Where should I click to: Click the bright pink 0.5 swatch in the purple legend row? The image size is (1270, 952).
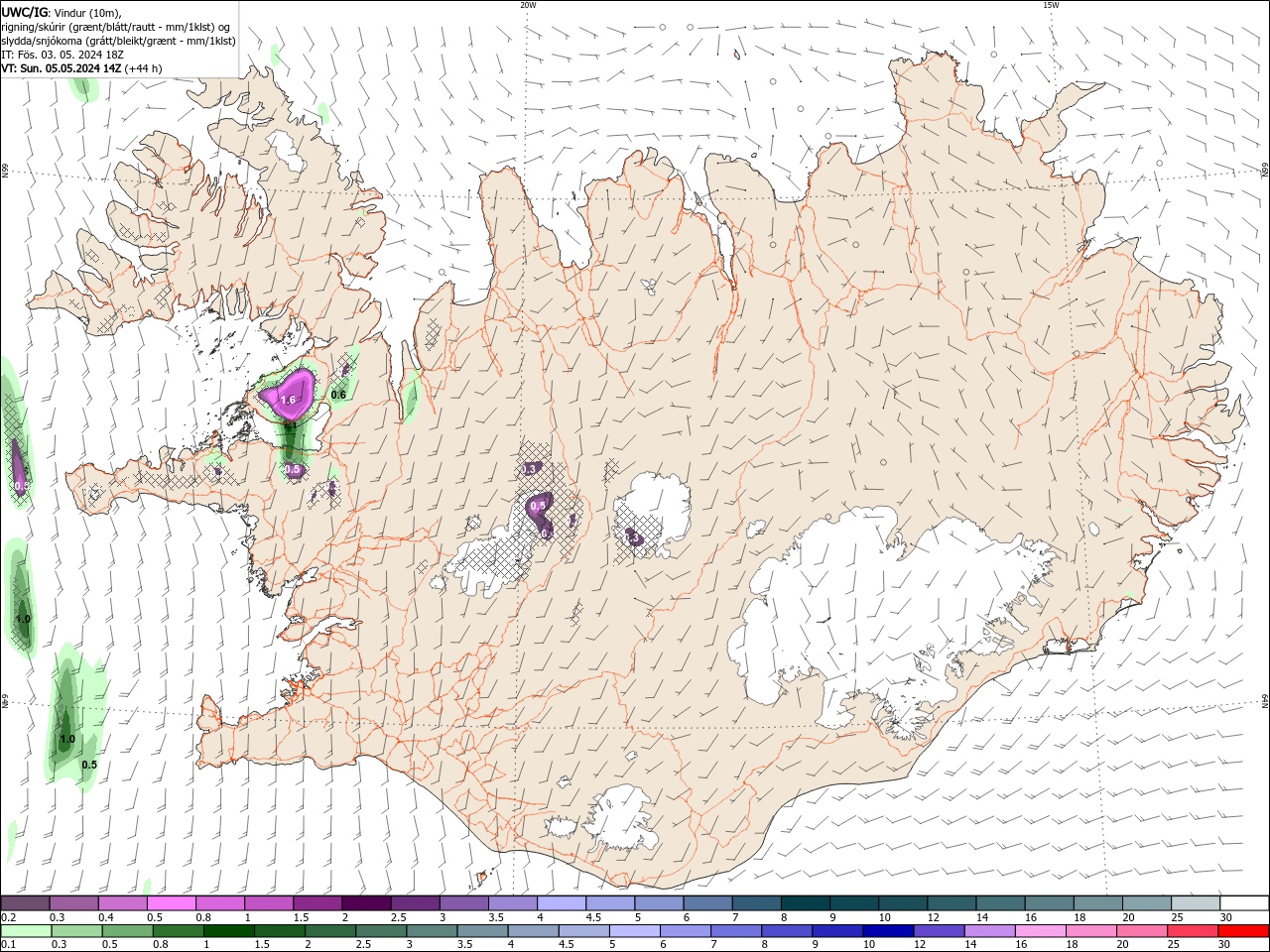click(171, 903)
